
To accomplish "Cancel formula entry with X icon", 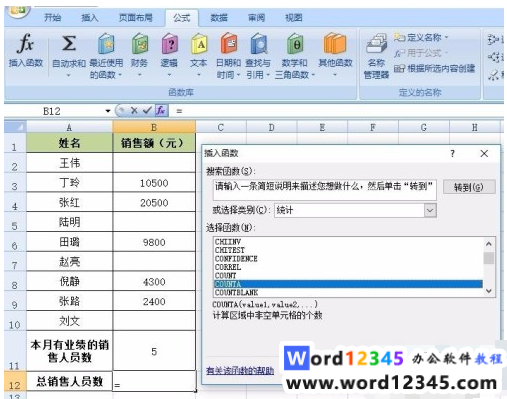I will (x=134, y=110).
